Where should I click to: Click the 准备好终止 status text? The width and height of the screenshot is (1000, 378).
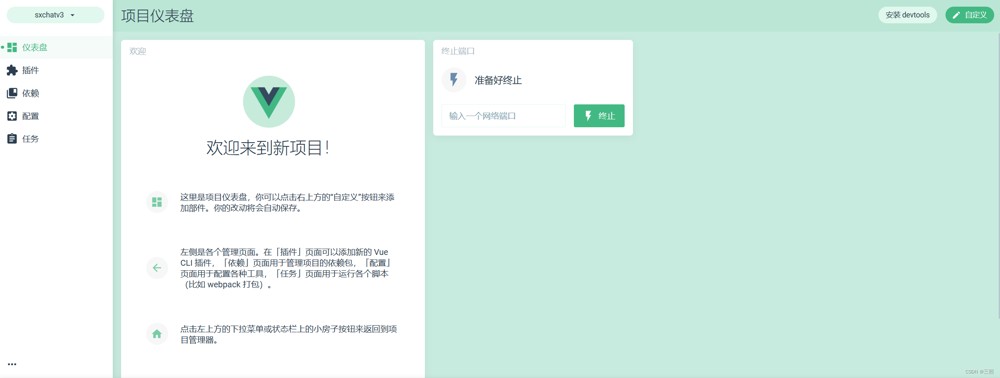(x=498, y=80)
